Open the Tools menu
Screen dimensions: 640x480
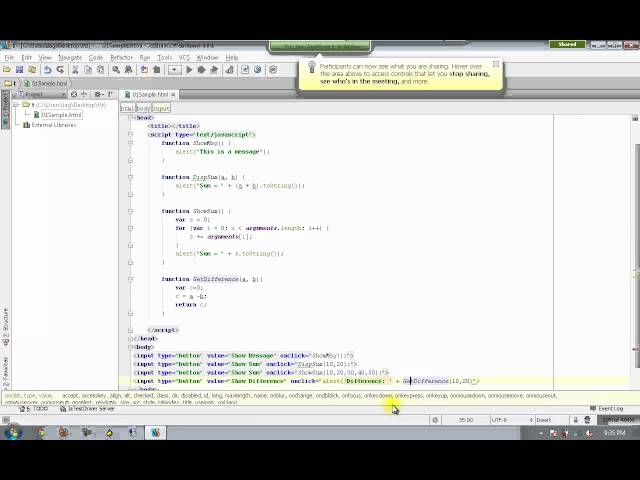tap(165, 58)
